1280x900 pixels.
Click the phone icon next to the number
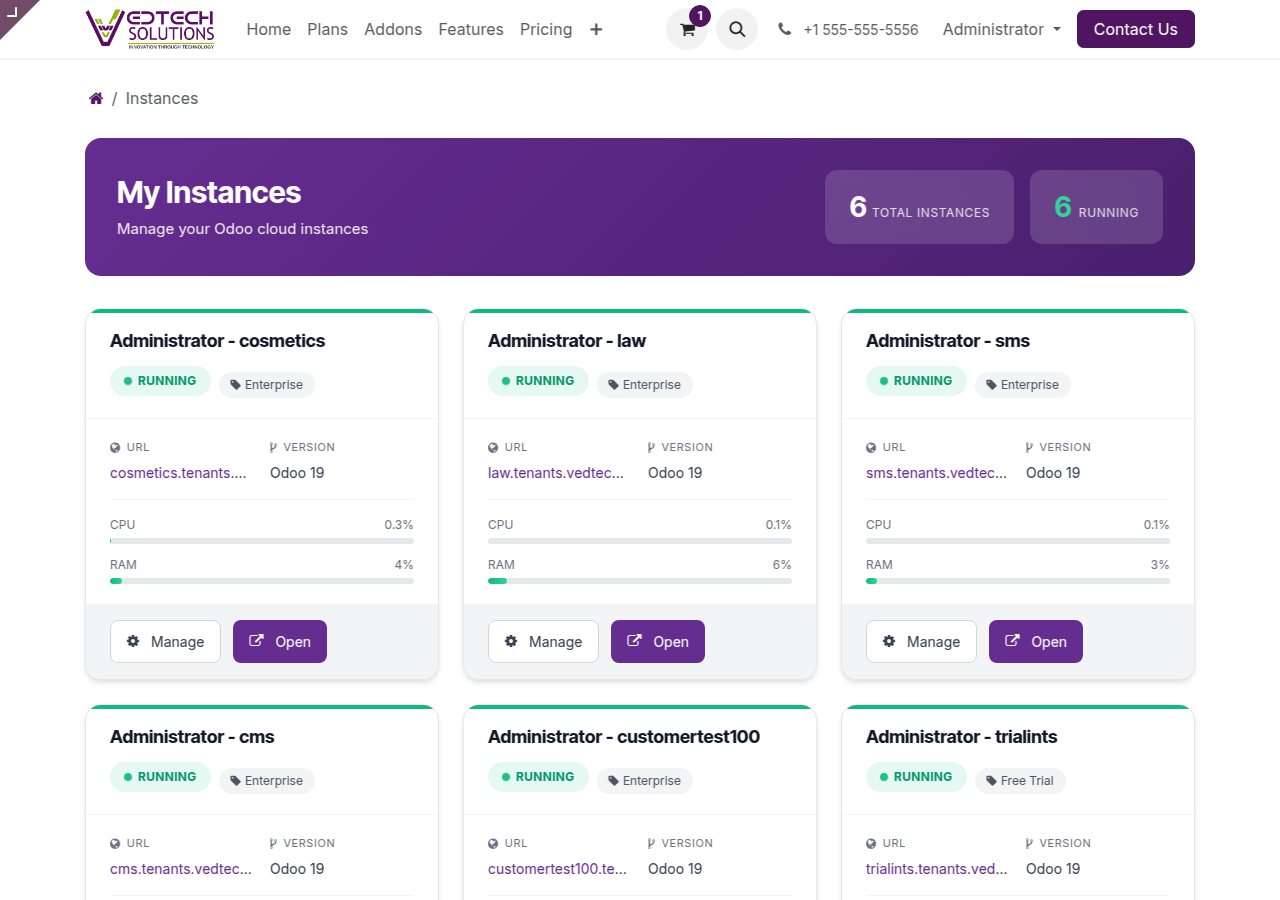tap(784, 29)
